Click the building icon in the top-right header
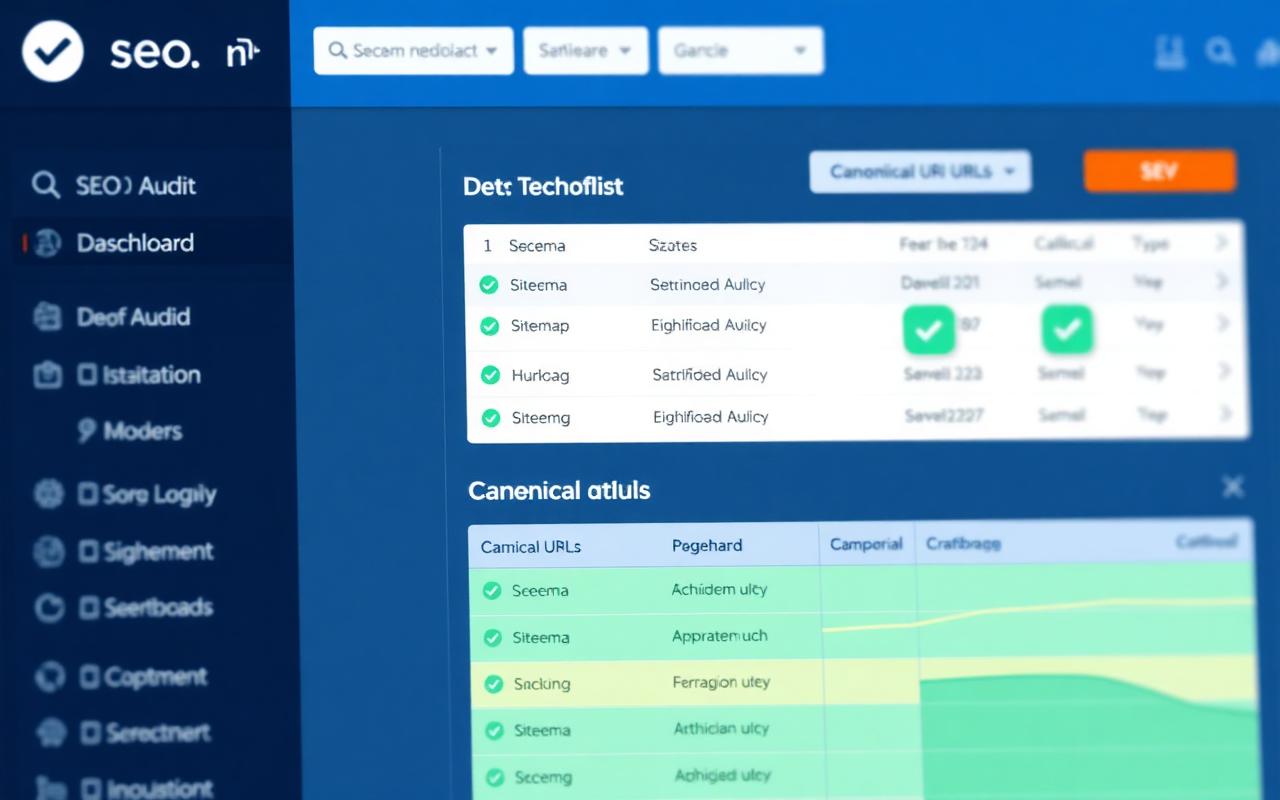 coord(1168,51)
